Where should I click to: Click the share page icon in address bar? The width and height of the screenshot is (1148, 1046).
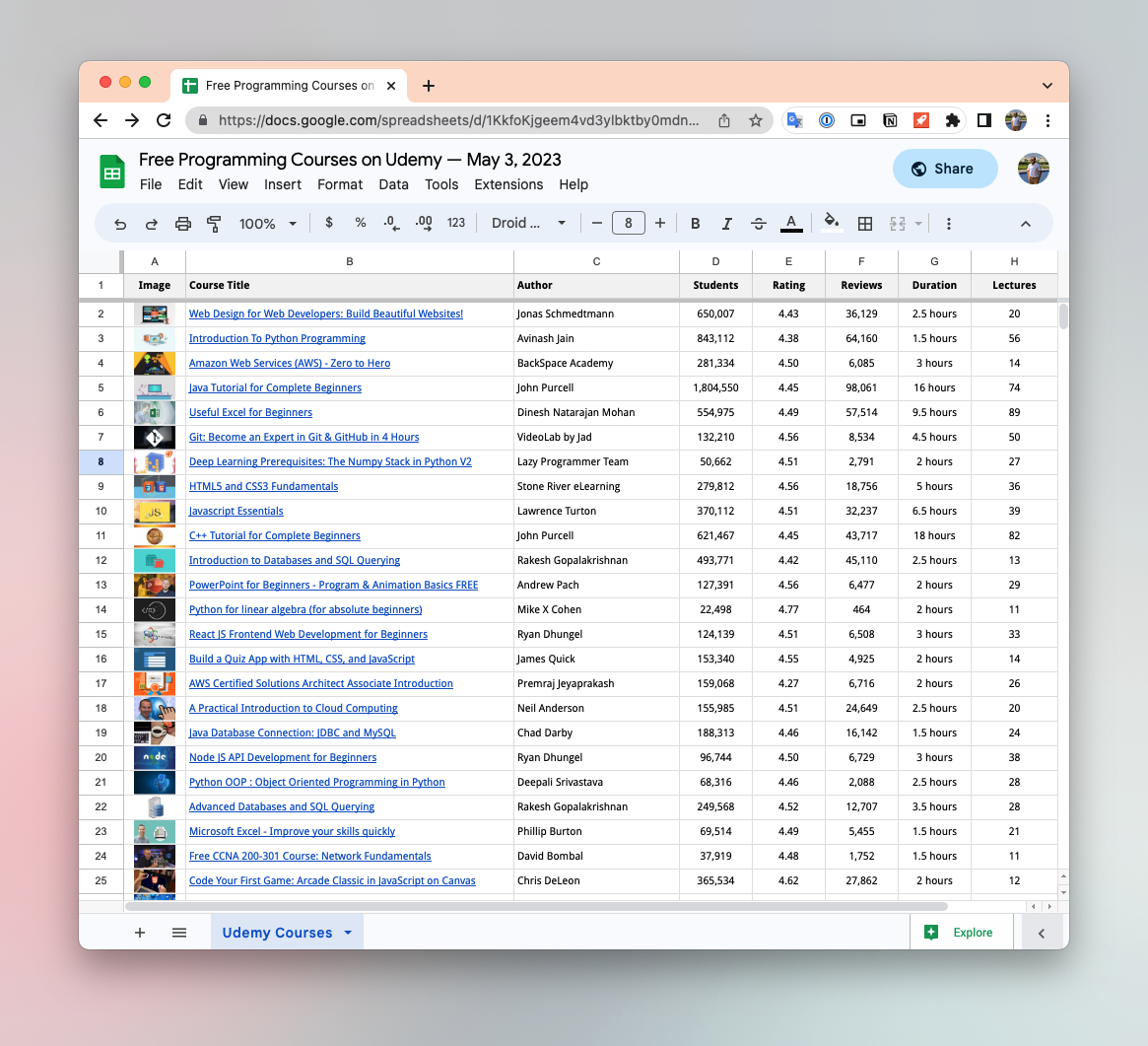[724, 120]
